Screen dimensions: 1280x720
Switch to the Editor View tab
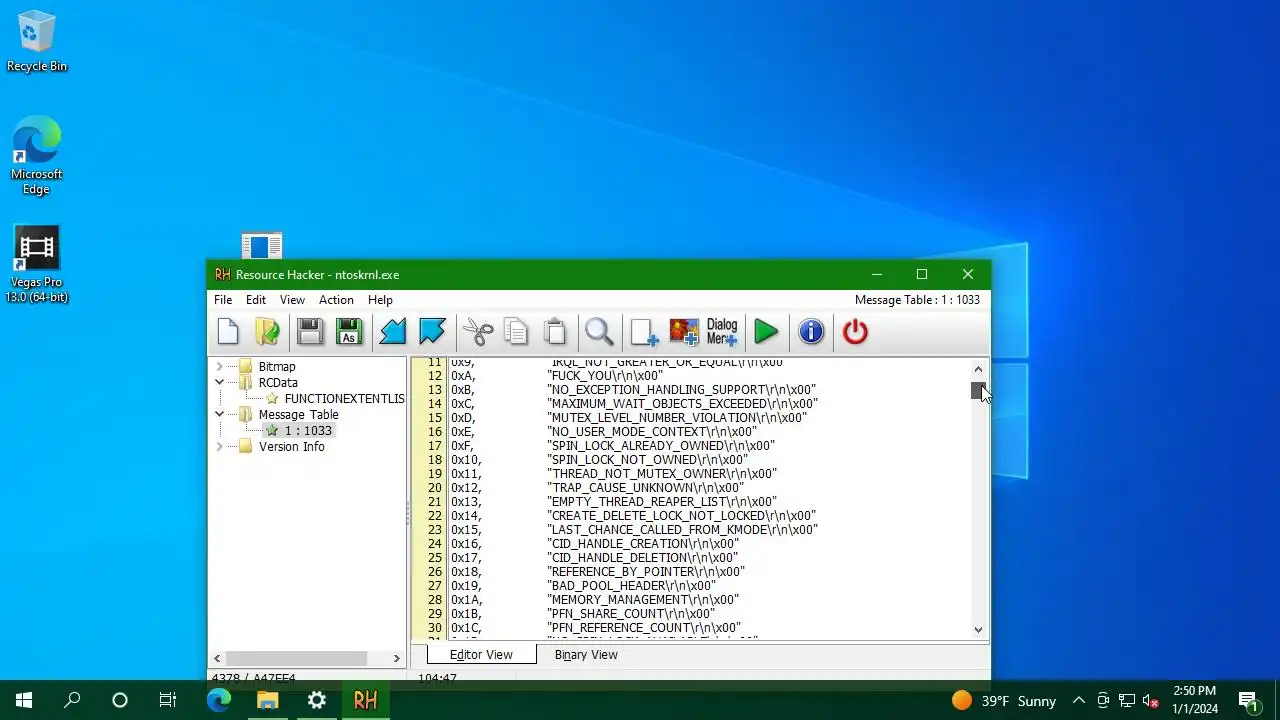tap(481, 655)
